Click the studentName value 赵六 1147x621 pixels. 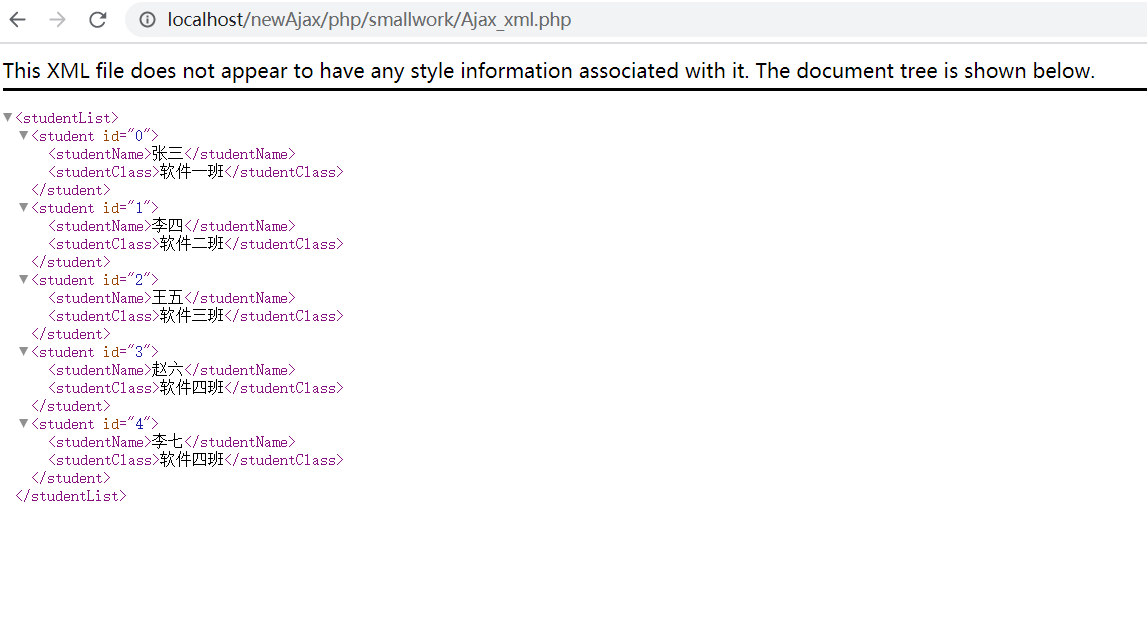tap(168, 370)
